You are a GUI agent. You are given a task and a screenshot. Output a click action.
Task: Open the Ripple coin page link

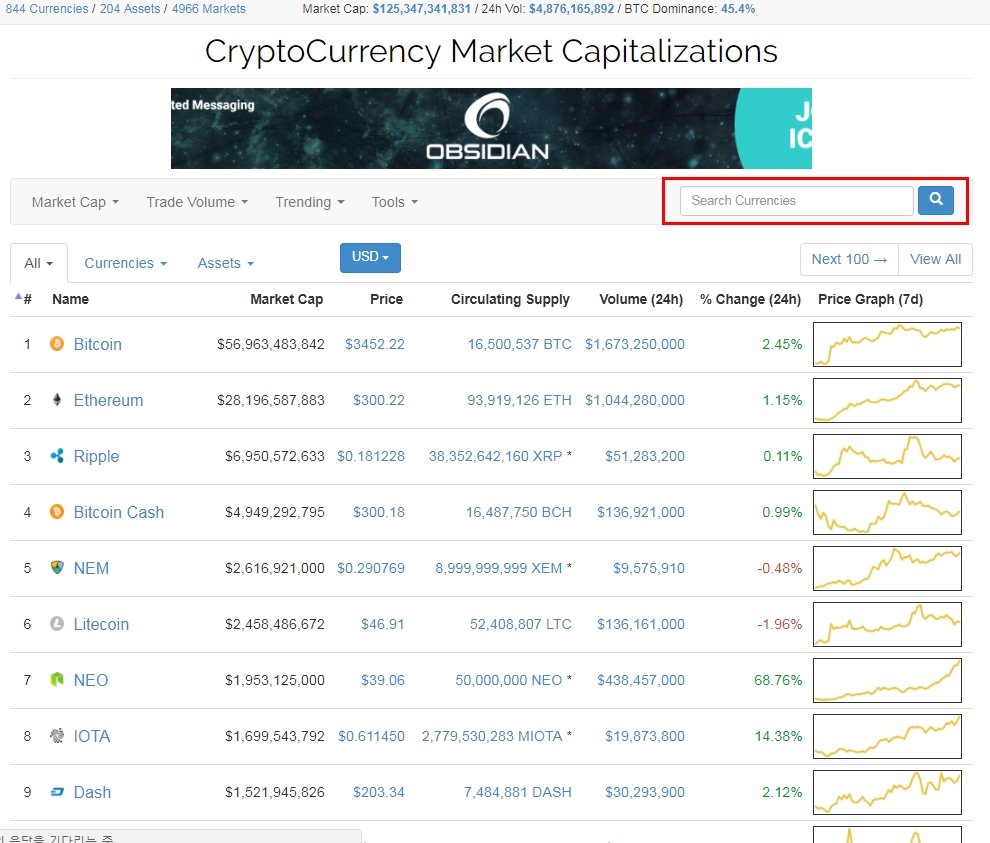[x=96, y=457]
